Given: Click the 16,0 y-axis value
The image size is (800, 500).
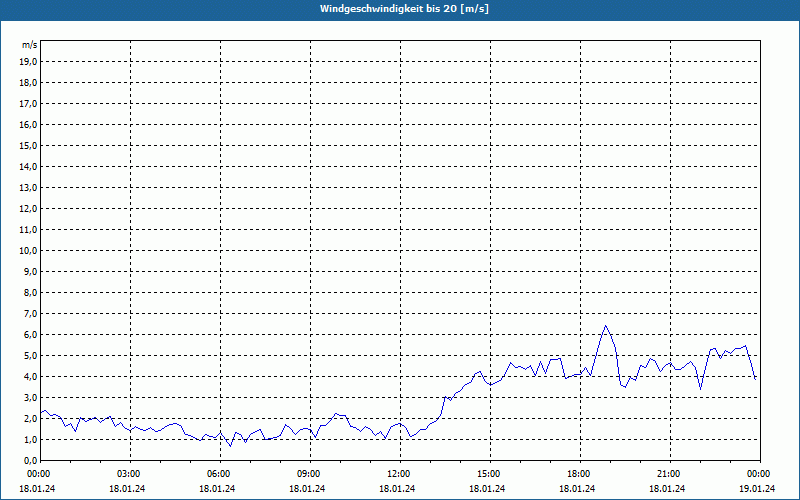Looking at the screenshot, I should click(x=29, y=124).
